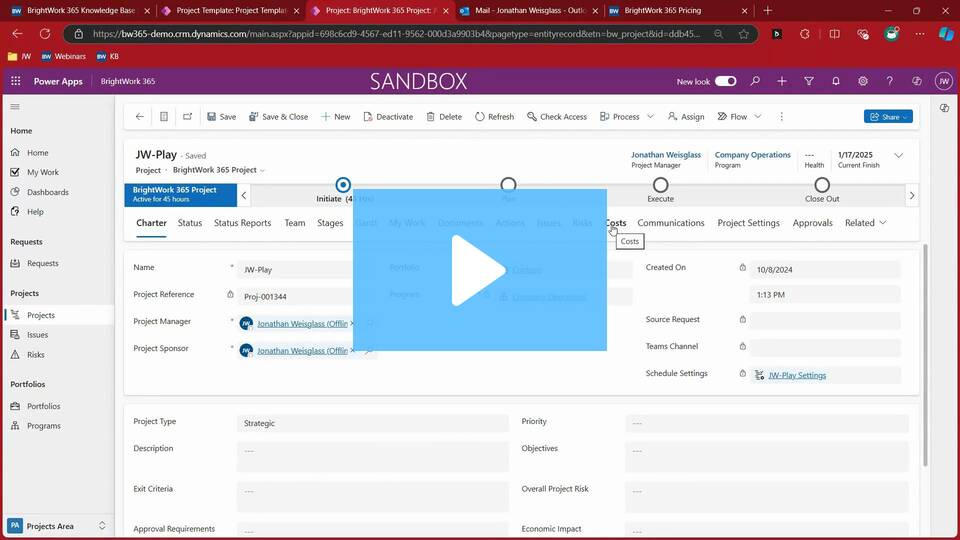
Task: Expand the Flow dropdown arrow
Action: [x=757, y=116]
